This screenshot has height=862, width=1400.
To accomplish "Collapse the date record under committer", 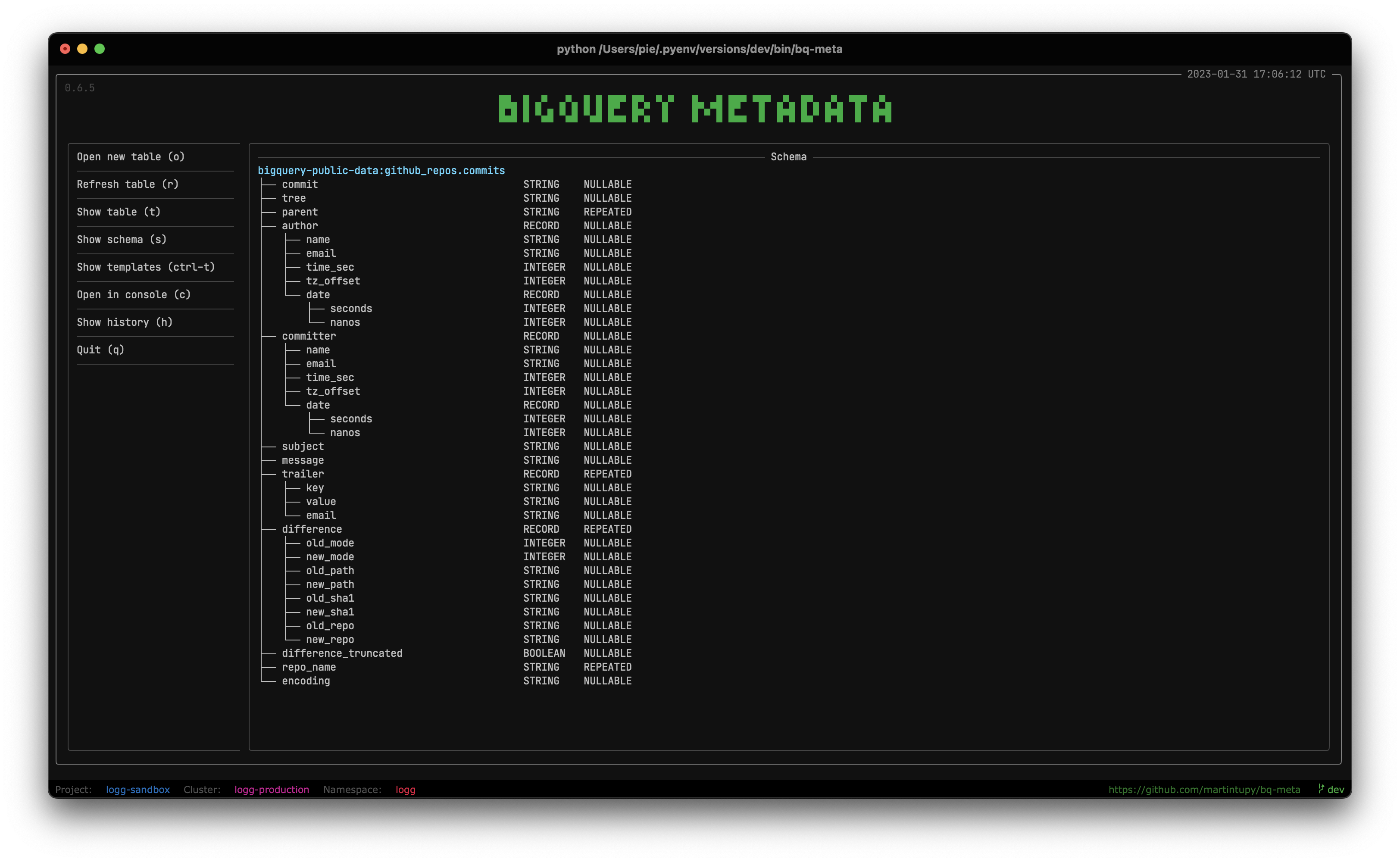I will tap(318, 405).
